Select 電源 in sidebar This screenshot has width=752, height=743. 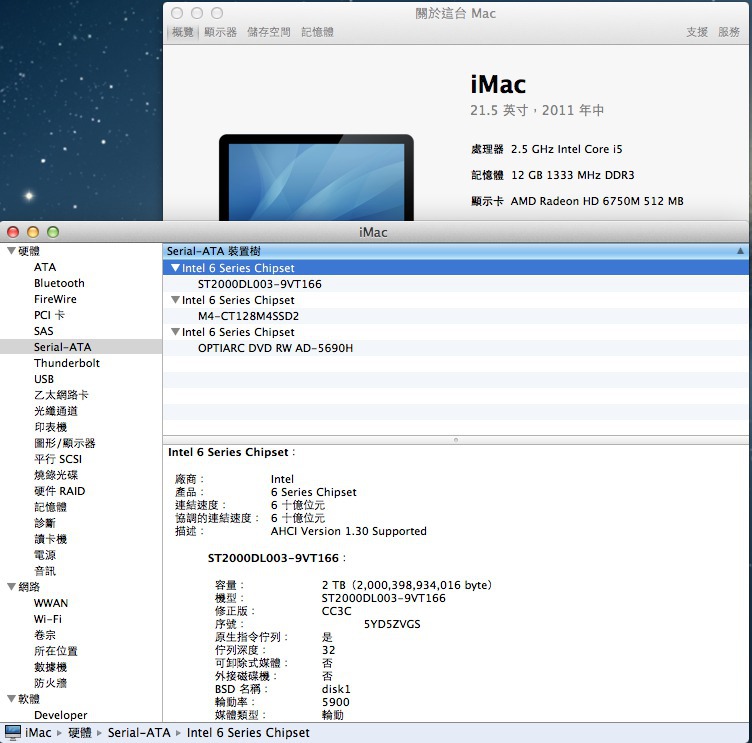(45, 555)
